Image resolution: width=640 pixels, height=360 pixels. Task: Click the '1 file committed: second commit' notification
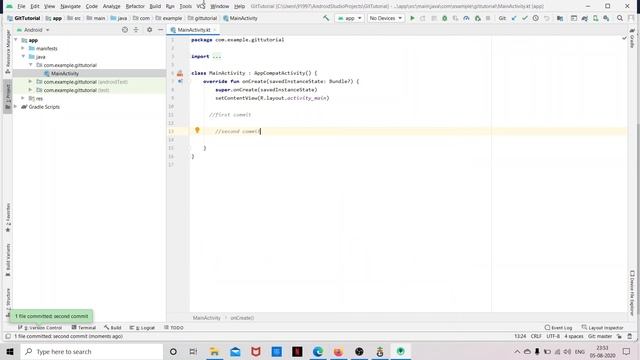pos(51,316)
